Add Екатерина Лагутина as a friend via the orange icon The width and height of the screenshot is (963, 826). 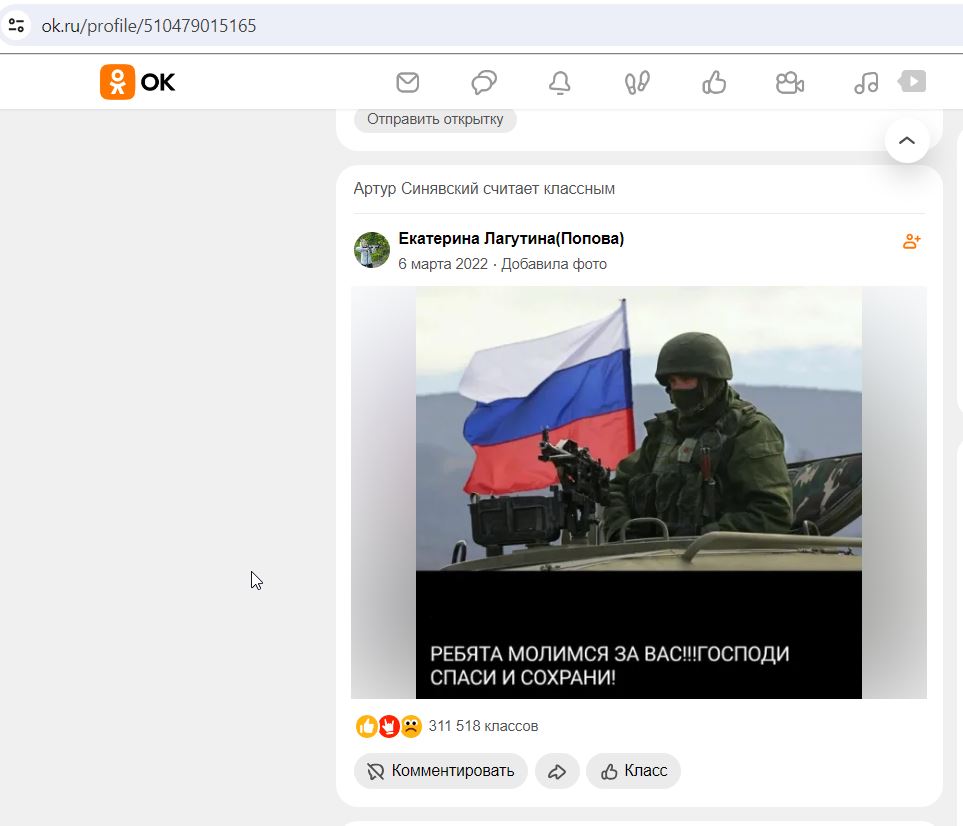pos(911,241)
